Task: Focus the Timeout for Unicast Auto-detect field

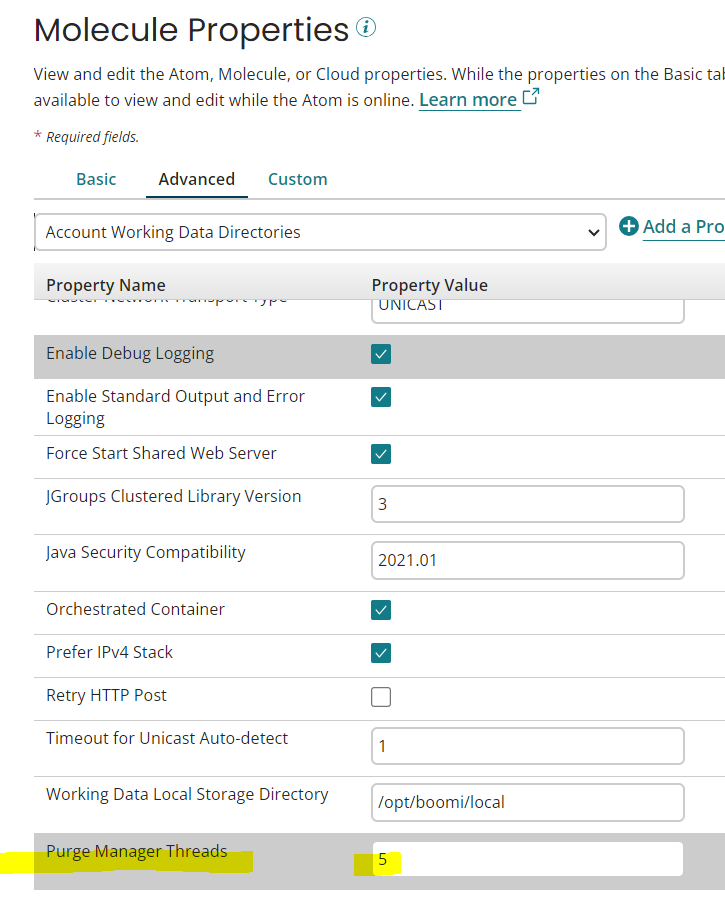Action: [527, 746]
